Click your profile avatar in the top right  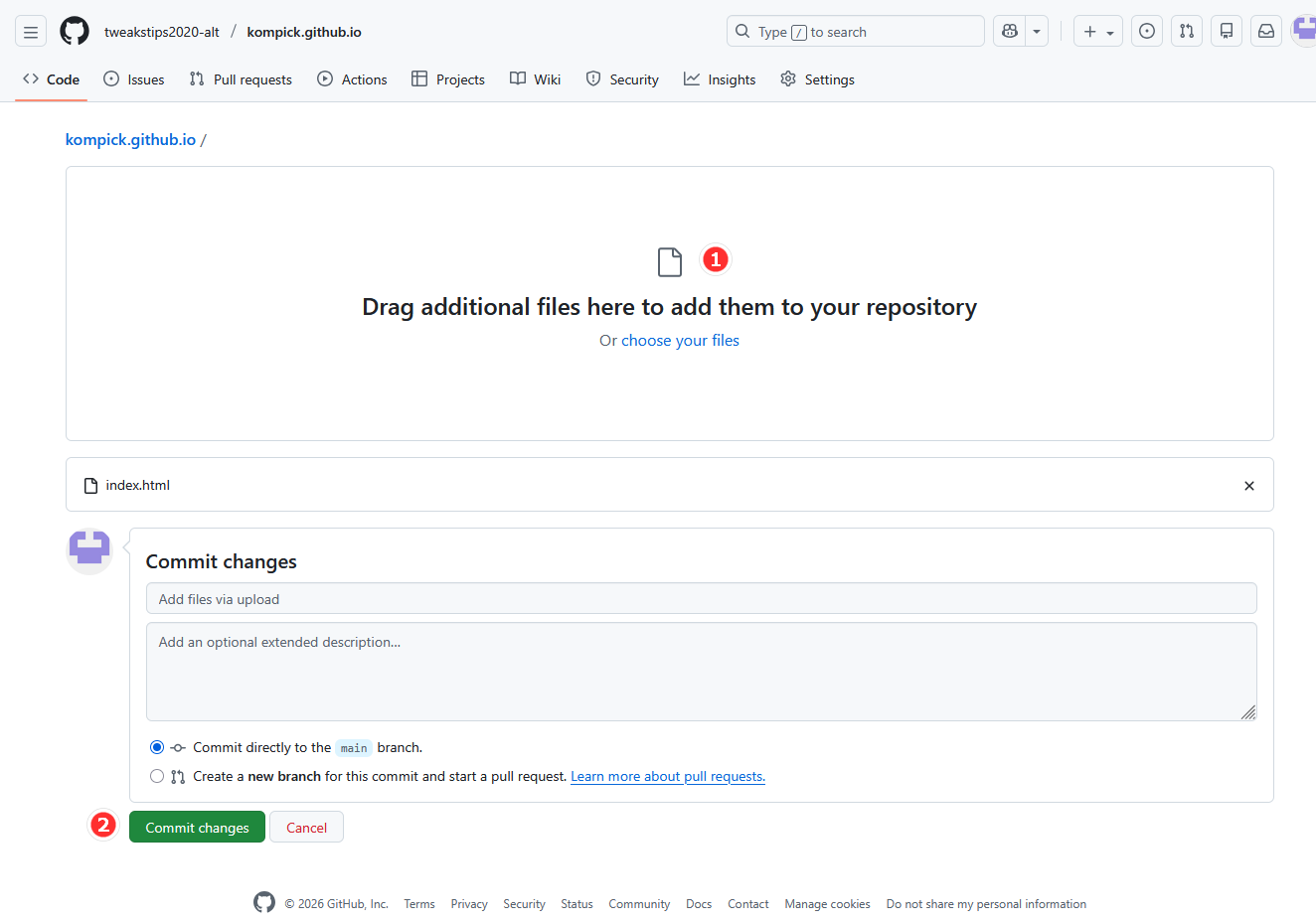click(x=1303, y=31)
